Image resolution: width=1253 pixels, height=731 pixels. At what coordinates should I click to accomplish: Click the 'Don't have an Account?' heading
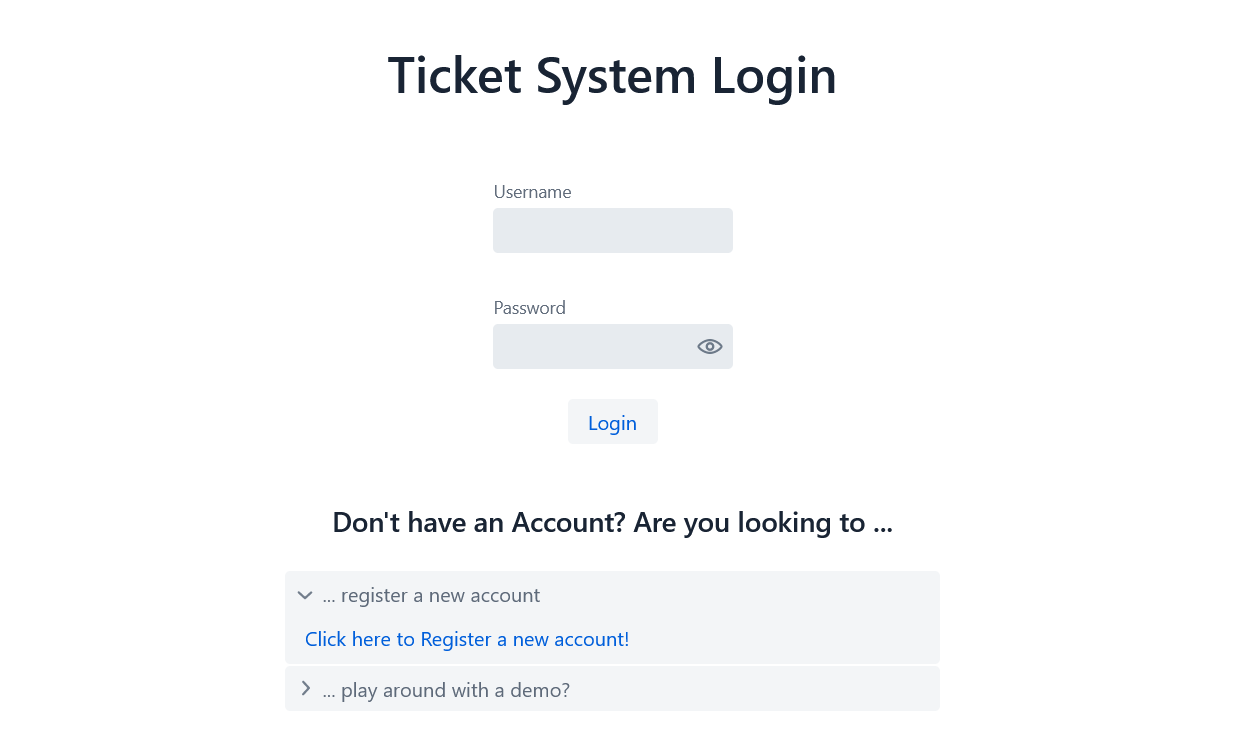tap(479, 523)
